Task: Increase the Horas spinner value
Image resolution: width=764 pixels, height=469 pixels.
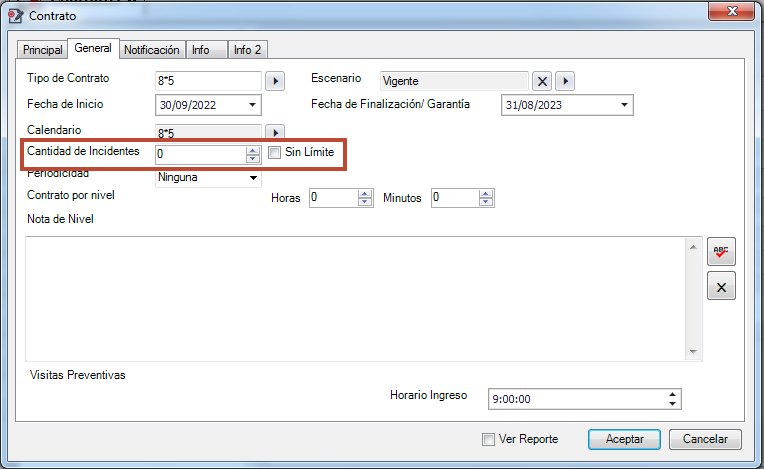Action: [x=364, y=194]
